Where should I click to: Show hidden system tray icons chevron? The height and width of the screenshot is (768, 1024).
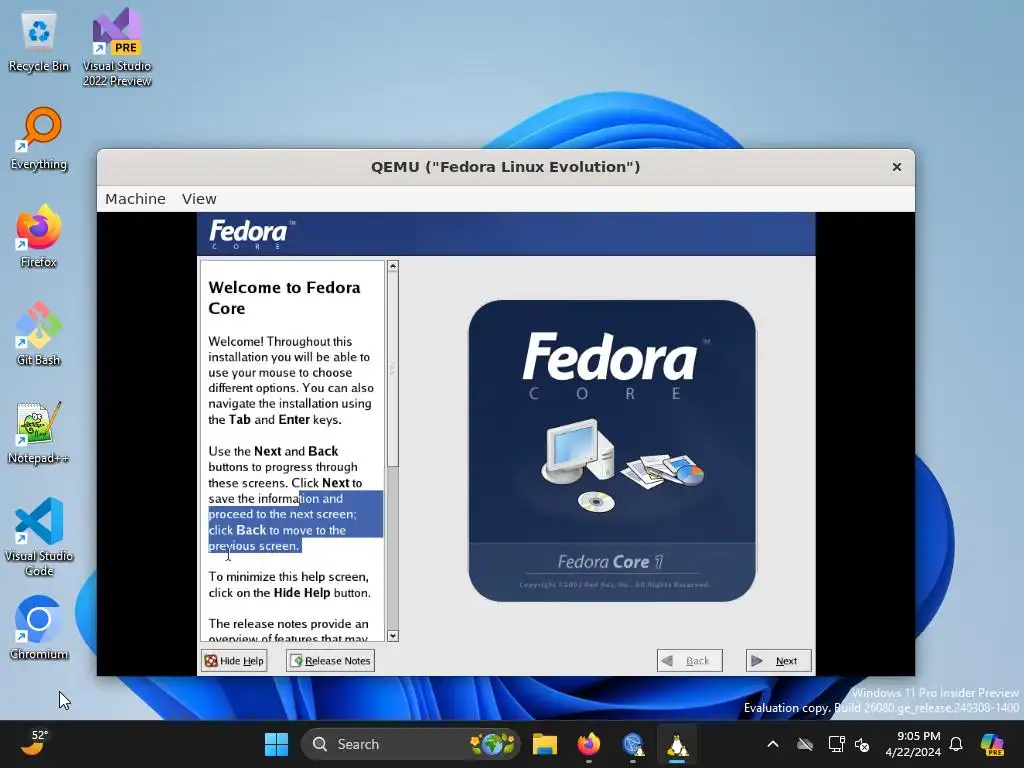click(773, 744)
